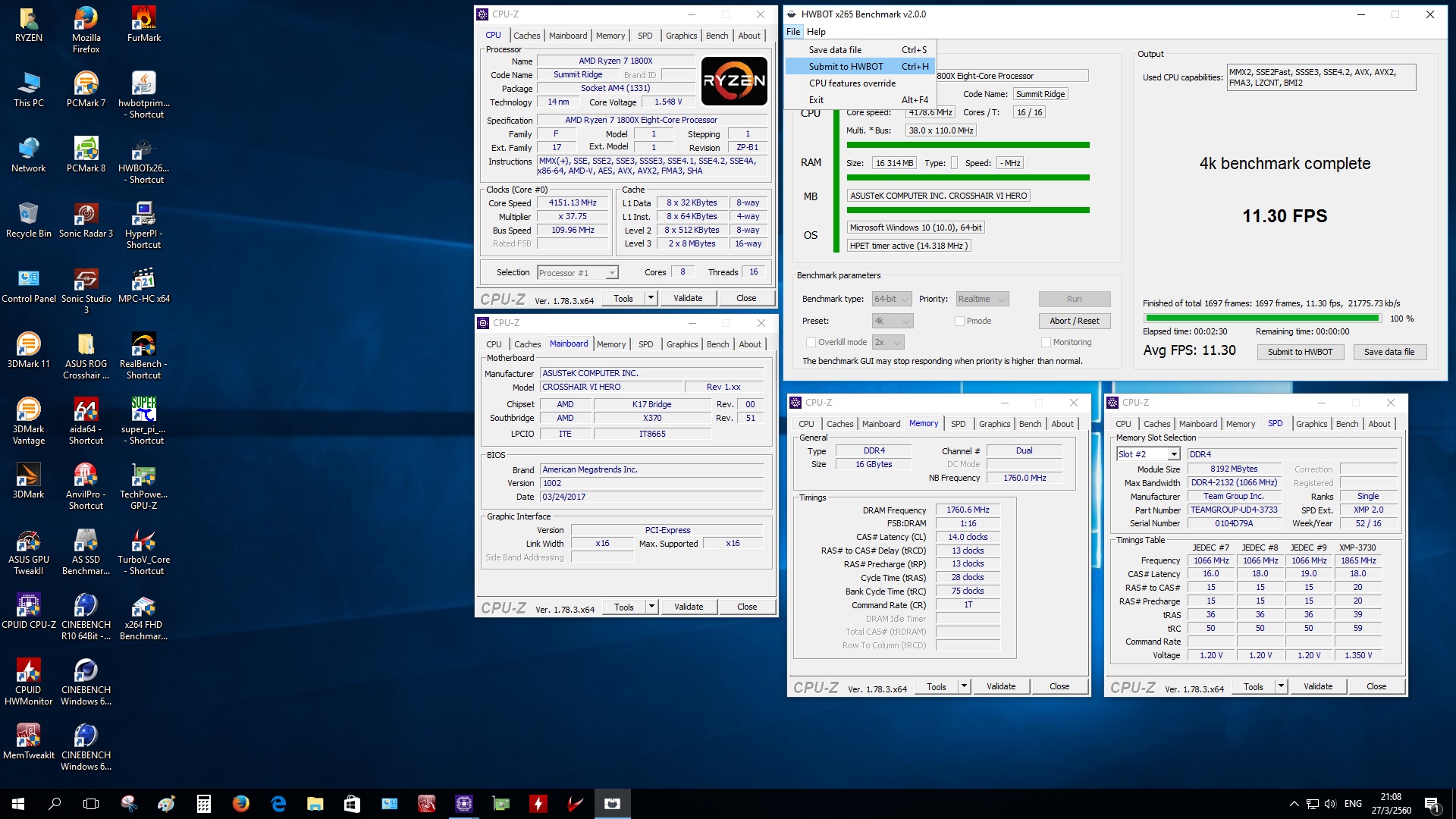Select CPU features override menu item
Image resolution: width=1456 pixels, height=819 pixels.
point(861,83)
